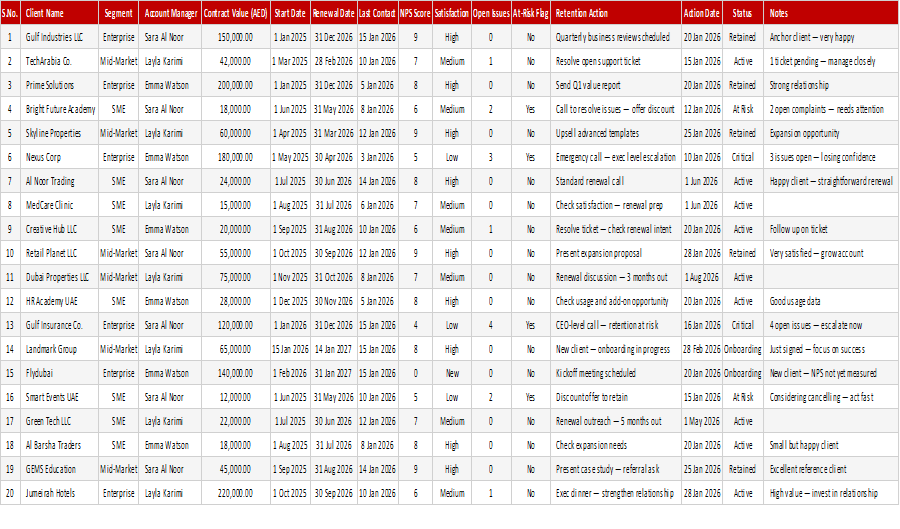900x529 pixels.
Task: Select the Contract Value (AED) header
Action: coord(236,13)
